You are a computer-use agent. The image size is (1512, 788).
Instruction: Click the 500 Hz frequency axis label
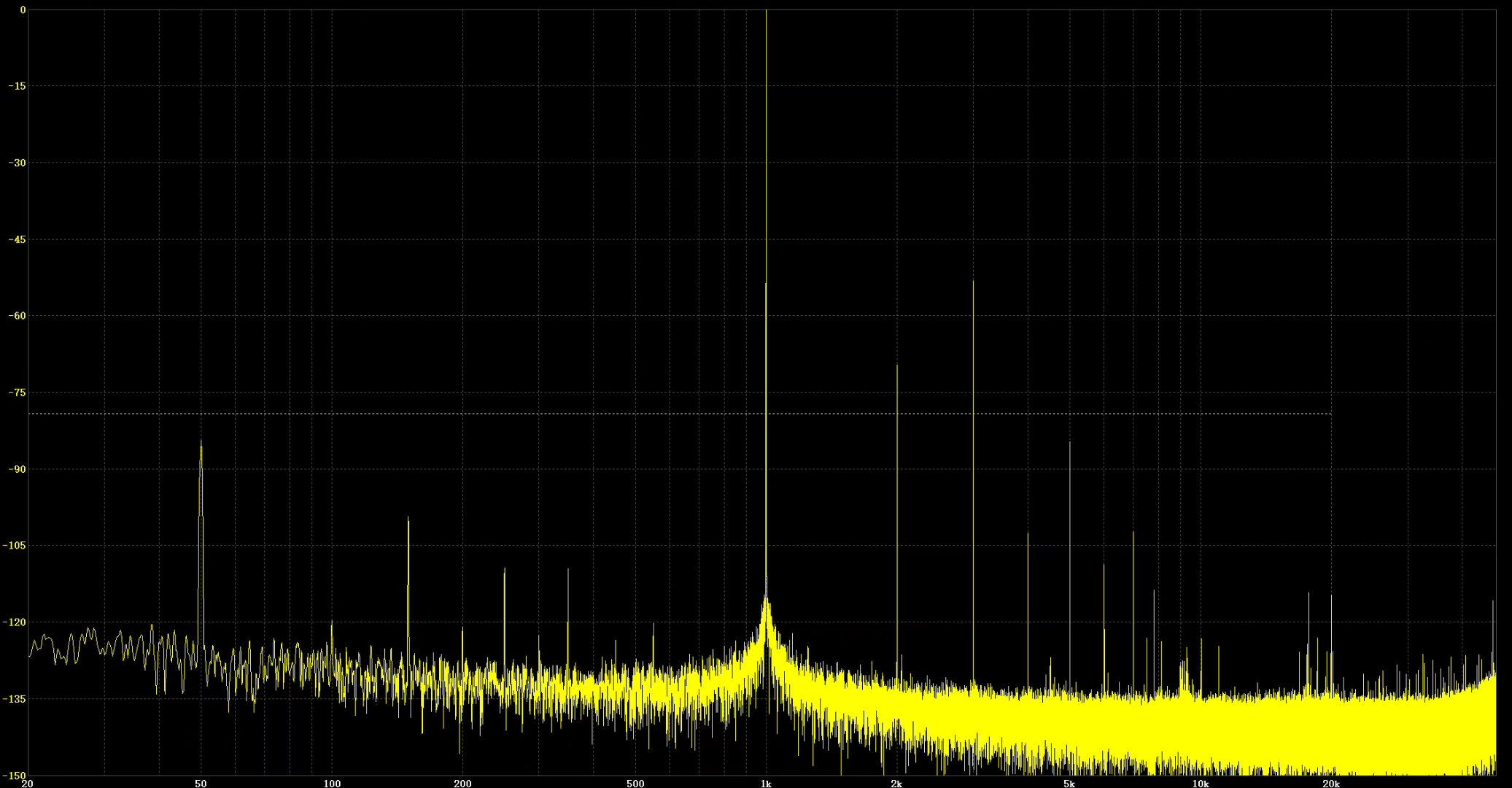pyautogui.click(x=635, y=784)
